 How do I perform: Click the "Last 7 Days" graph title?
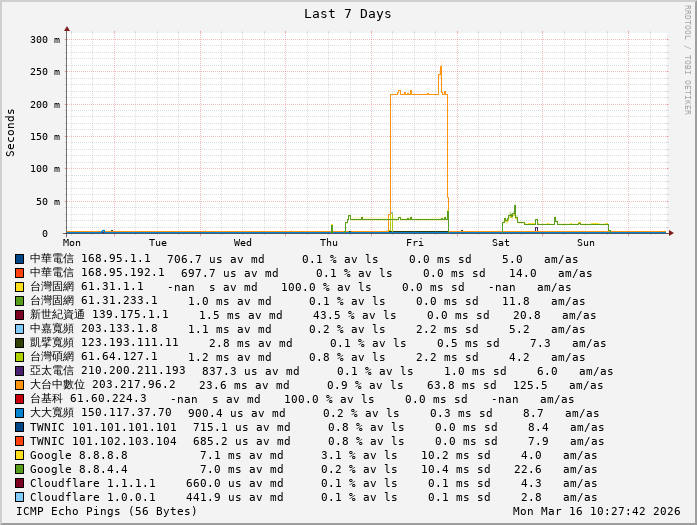coord(348,14)
